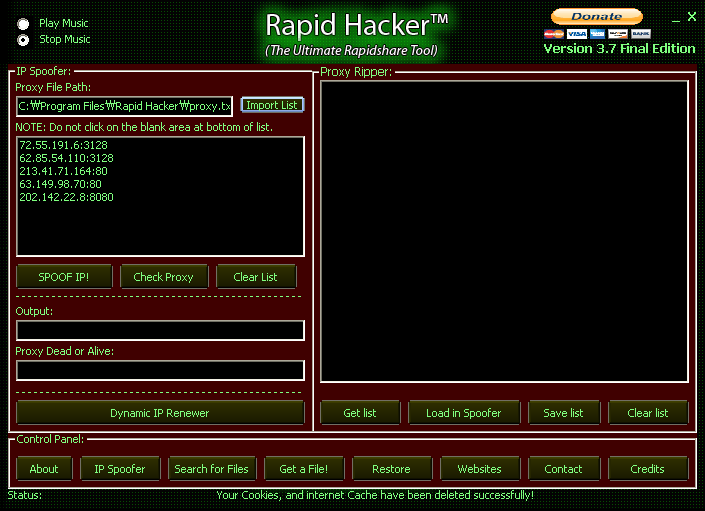The width and height of the screenshot is (705, 511).
Task: Select the Stop Music radio button
Action: [23, 40]
